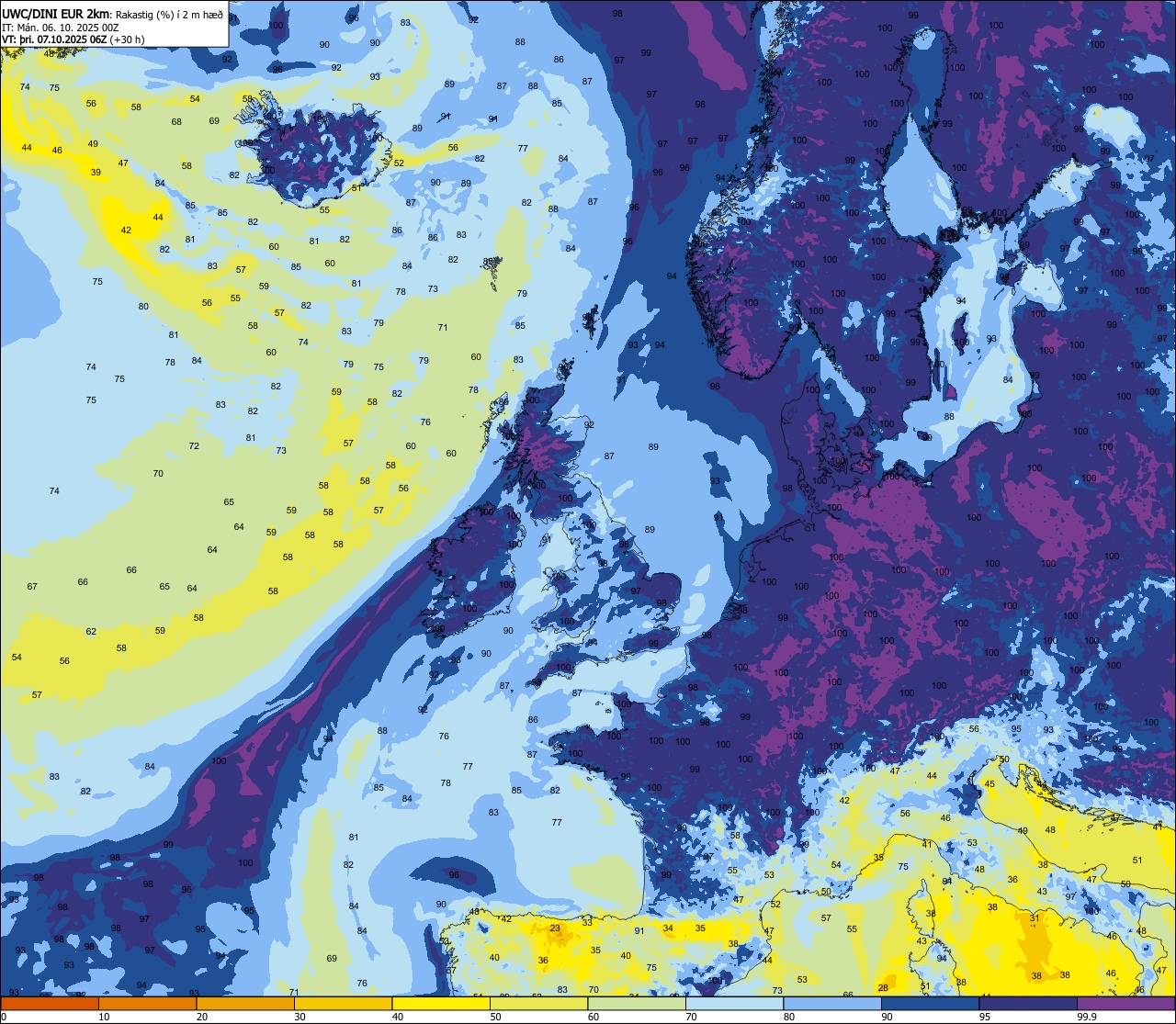Screen dimensions: 1176x1024
Task: Click the 80–90 sky blue legend swatch
Action: 832,1004
